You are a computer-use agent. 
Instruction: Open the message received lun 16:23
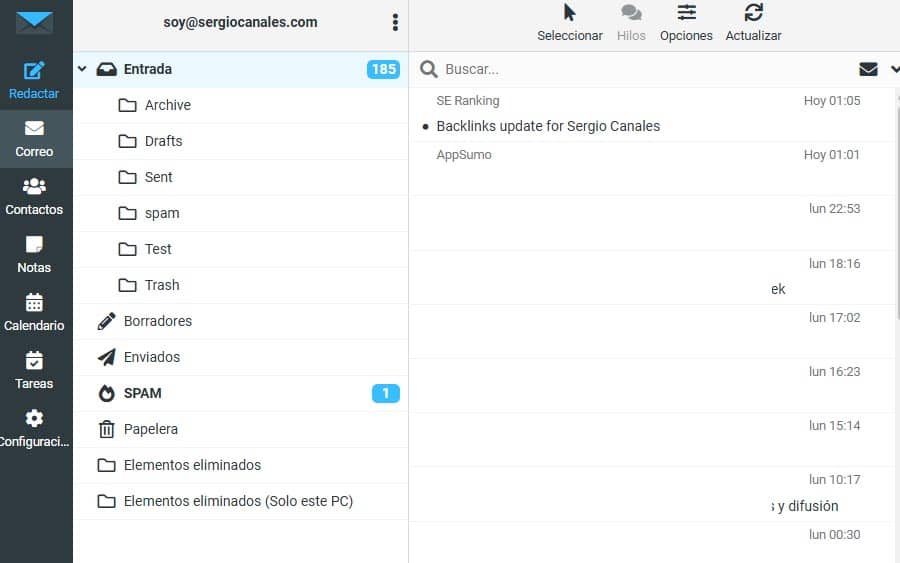(x=651, y=386)
